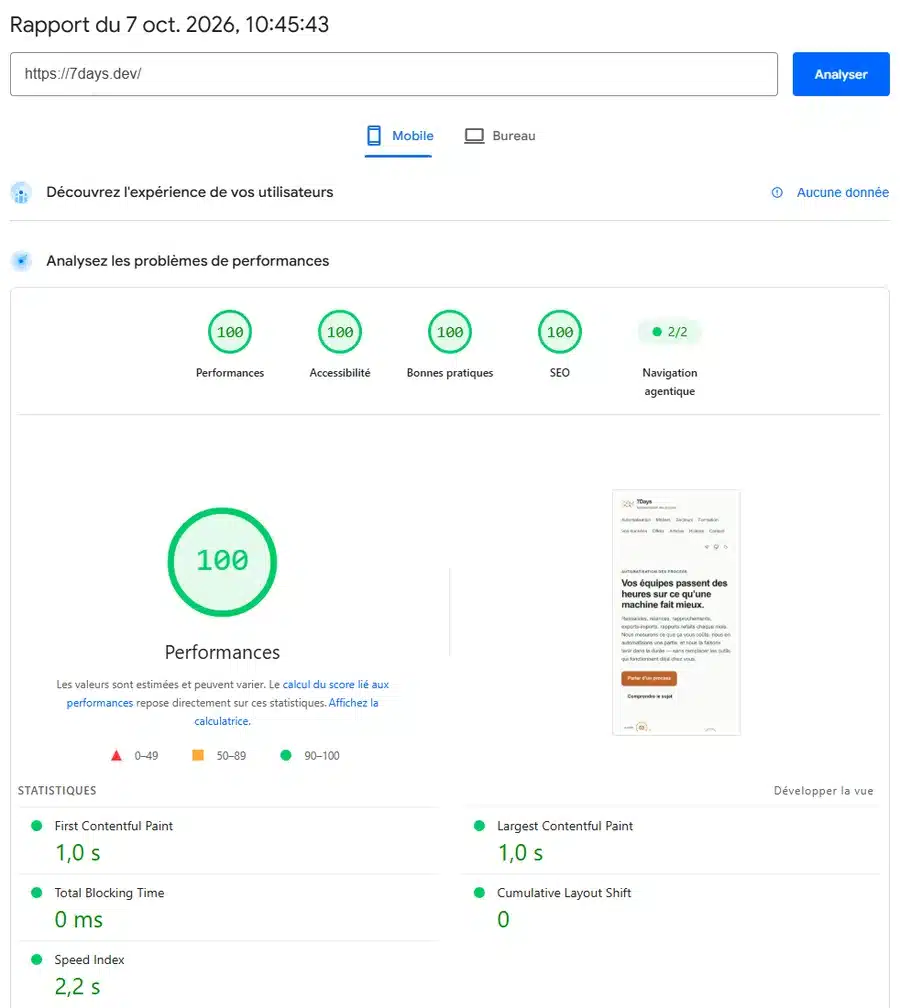Click the Bonnes pratiques score gauge
The image size is (900, 1008).
(450, 332)
